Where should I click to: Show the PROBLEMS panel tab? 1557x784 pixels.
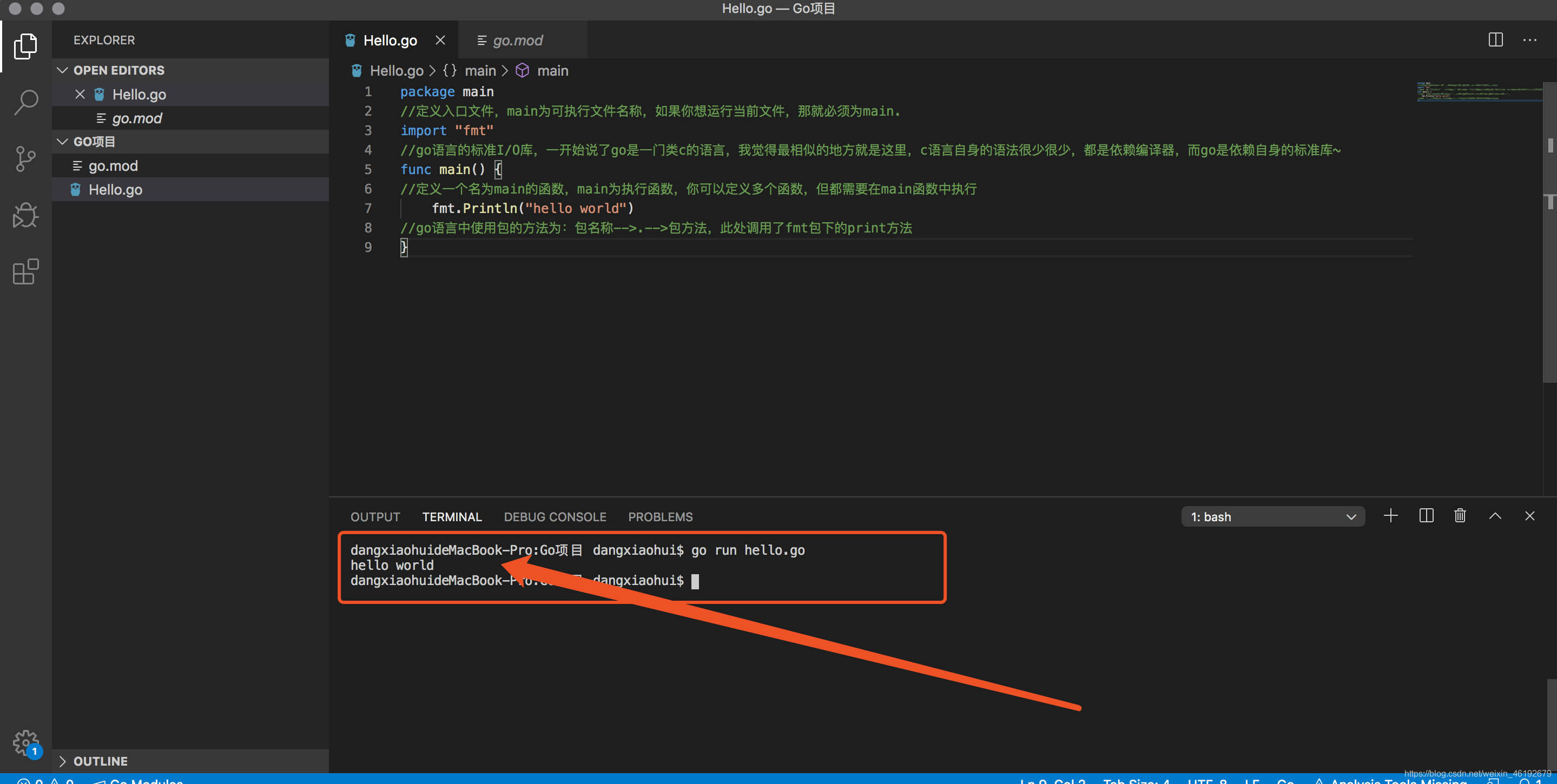[660, 517]
